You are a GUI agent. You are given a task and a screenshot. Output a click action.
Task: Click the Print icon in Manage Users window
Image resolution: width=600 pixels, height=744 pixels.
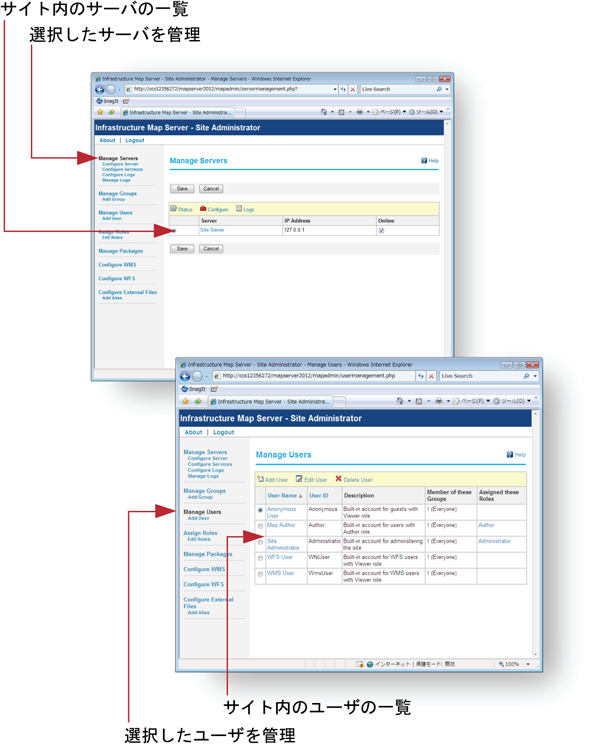point(439,401)
